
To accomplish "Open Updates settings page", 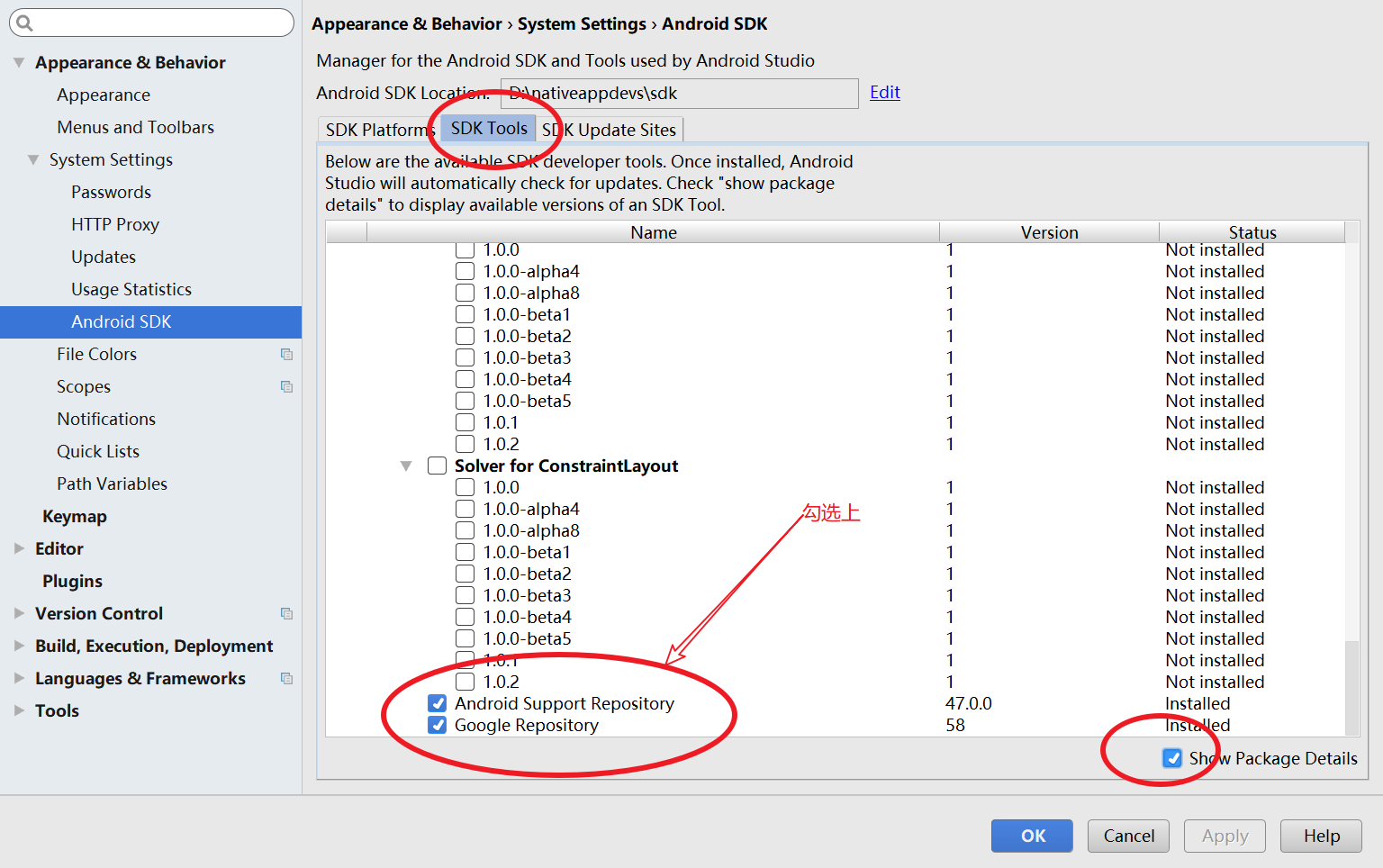I will (x=104, y=257).
